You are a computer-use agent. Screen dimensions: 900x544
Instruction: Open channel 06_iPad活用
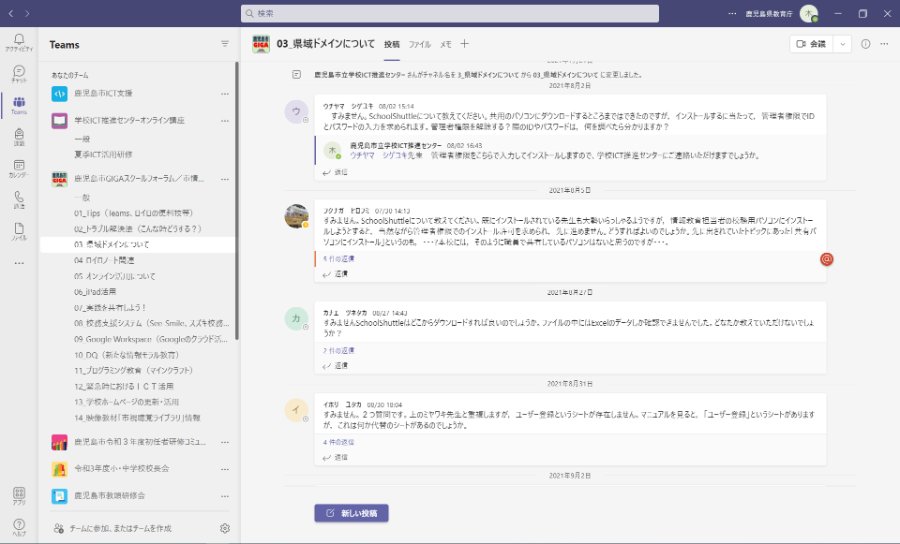(x=95, y=292)
